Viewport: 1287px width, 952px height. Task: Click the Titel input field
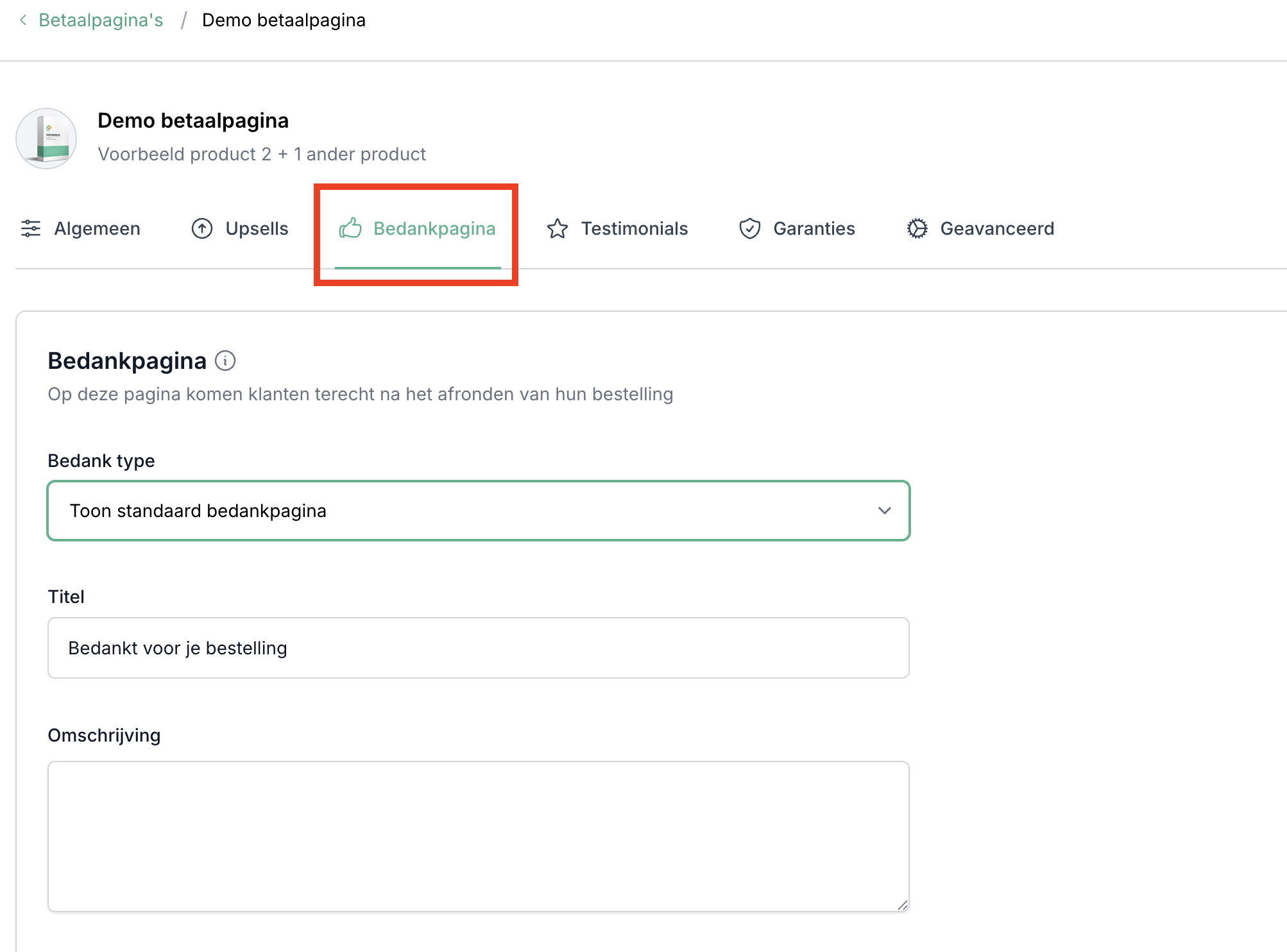478,648
